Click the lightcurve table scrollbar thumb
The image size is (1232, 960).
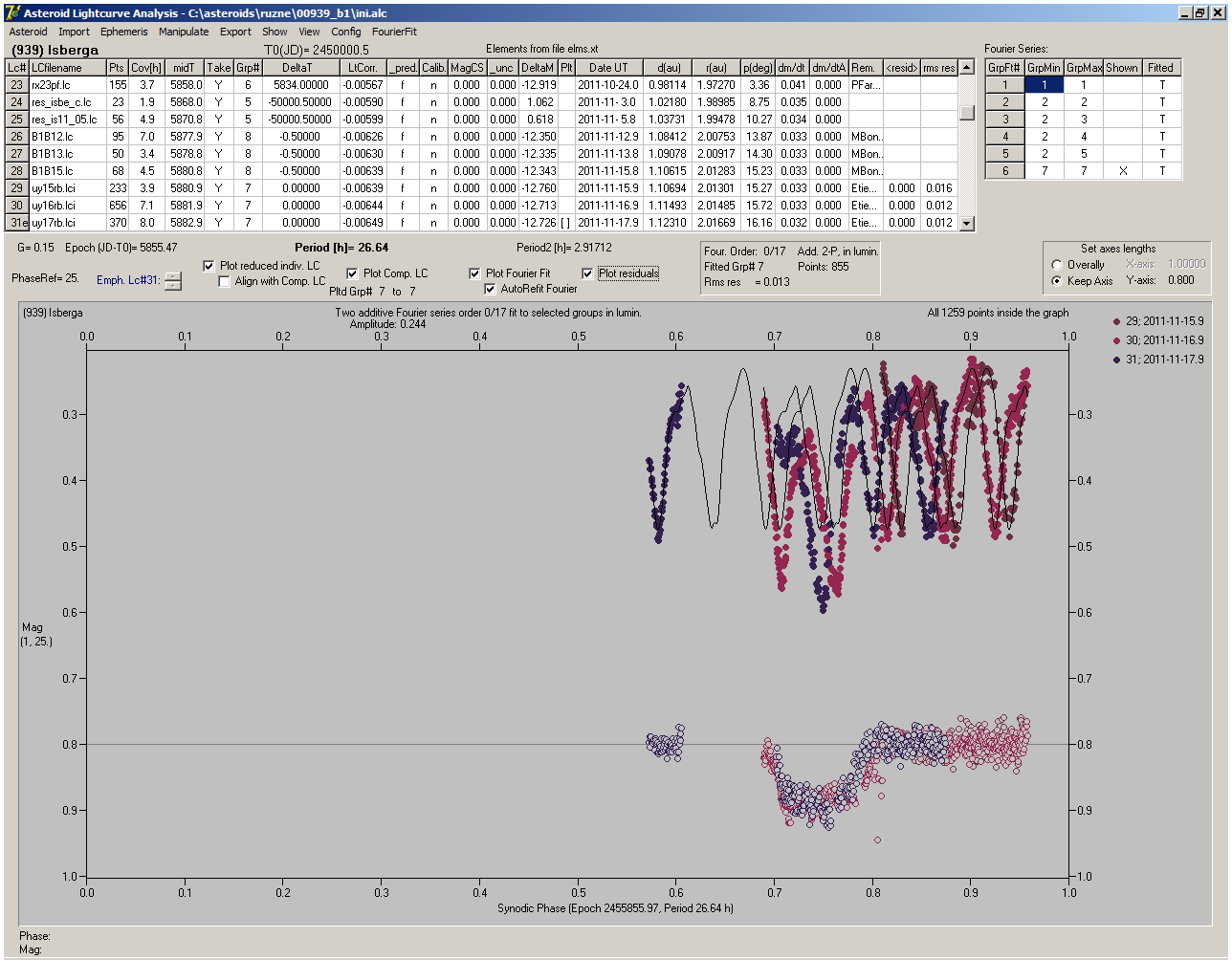[967, 112]
